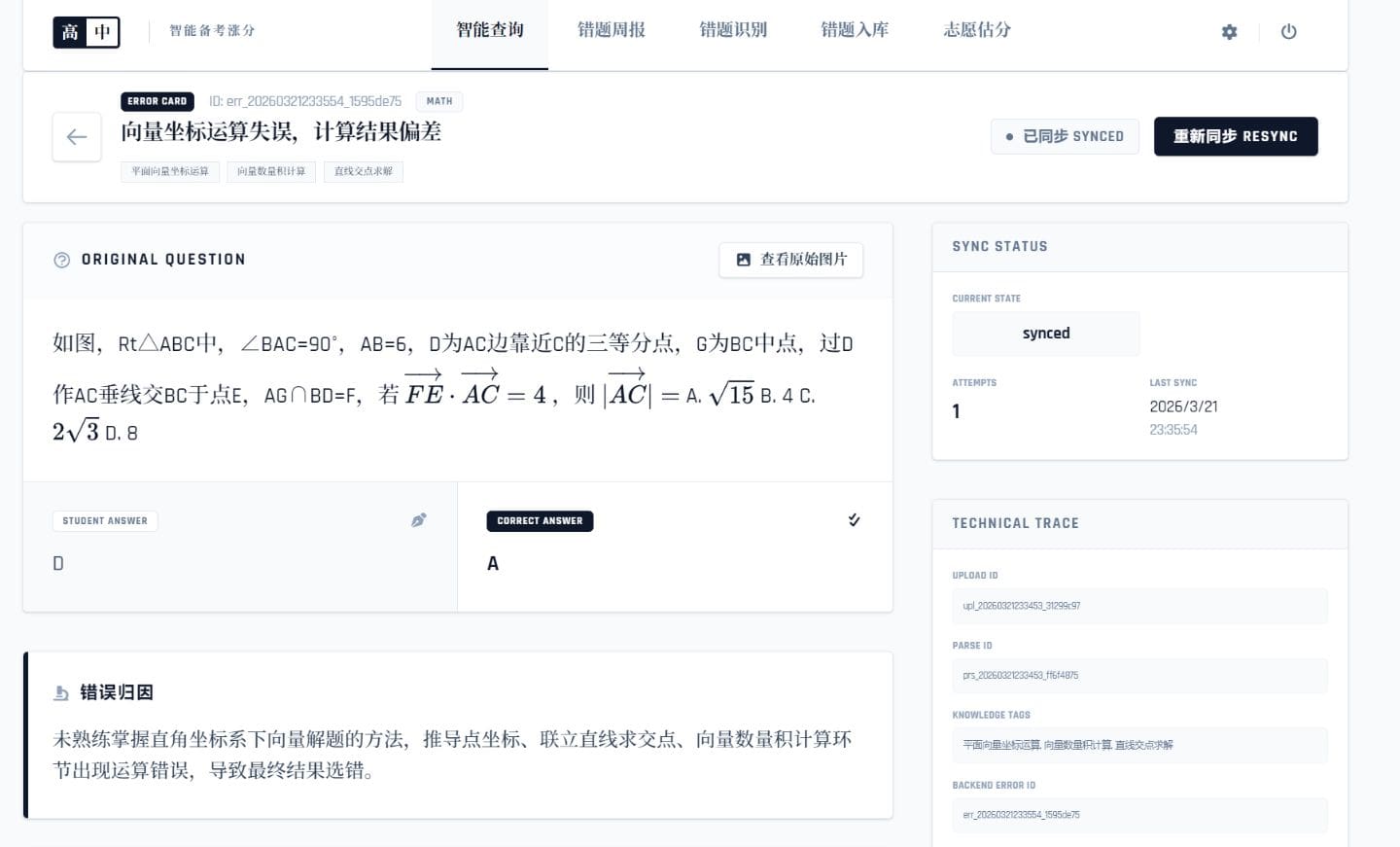Click the 错误归因 section icon
The height and width of the screenshot is (847, 1400).
(62, 692)
